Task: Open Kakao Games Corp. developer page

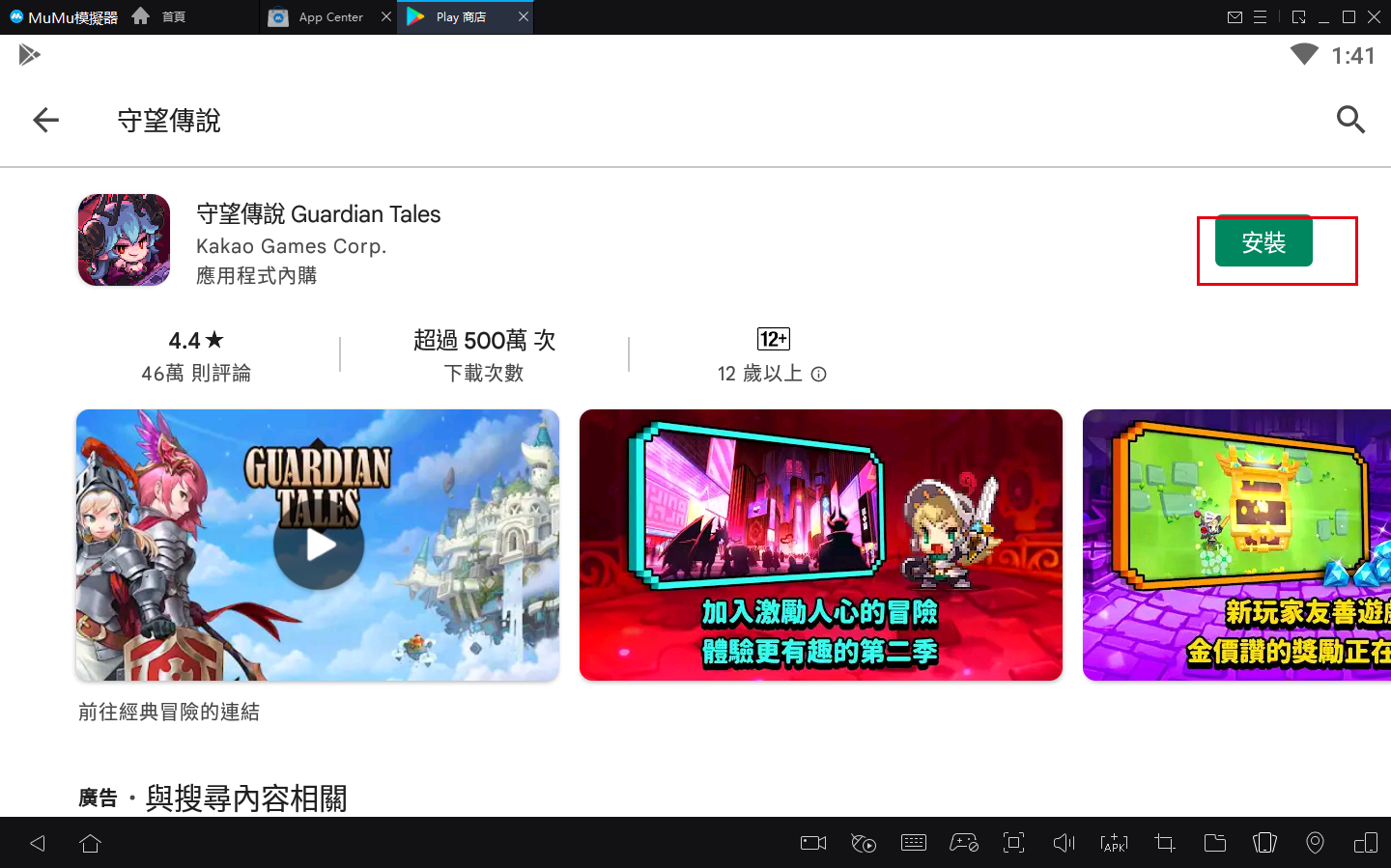Action: tap(291, 246)
